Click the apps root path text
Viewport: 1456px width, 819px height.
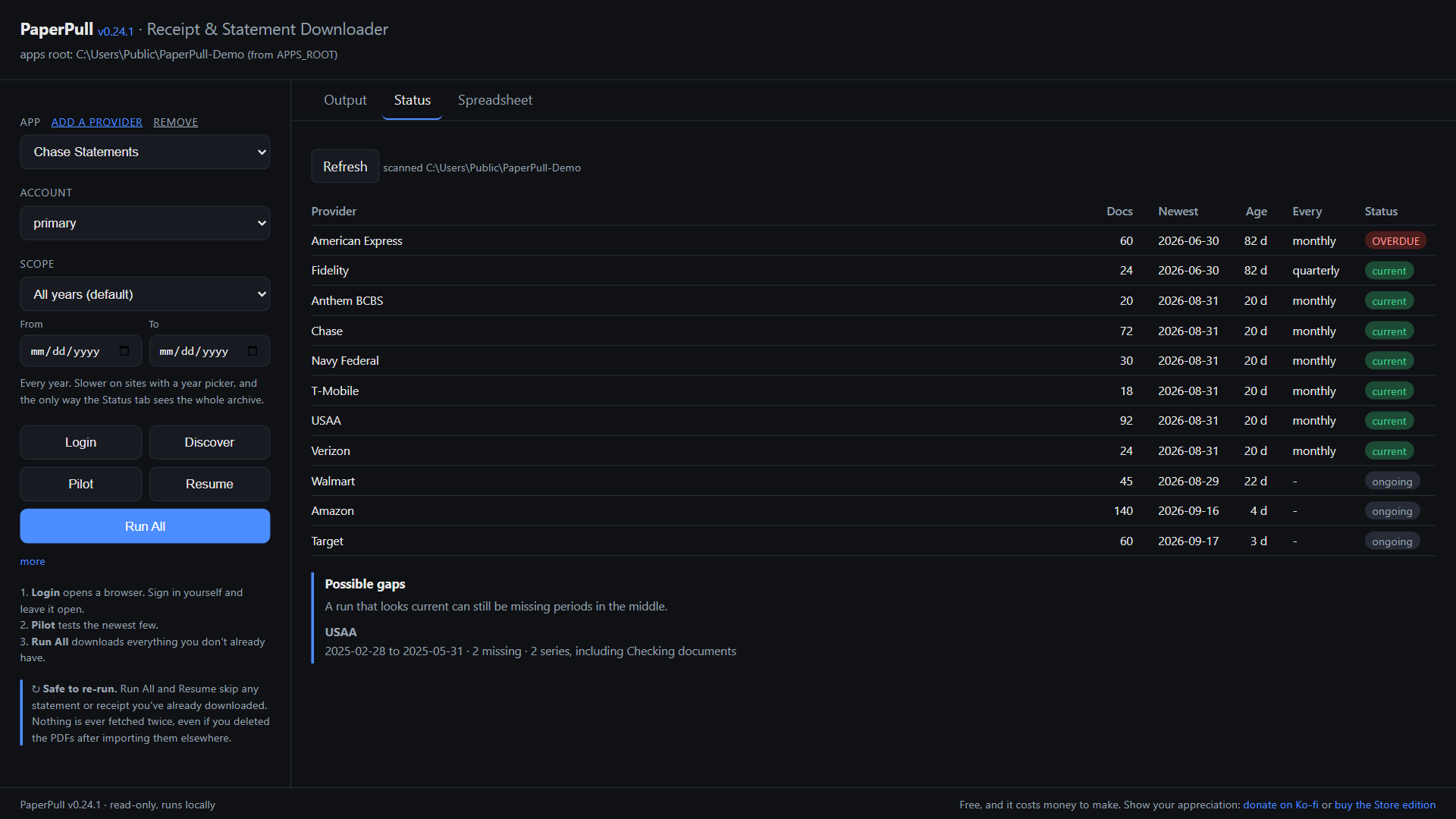pos(179,55)
